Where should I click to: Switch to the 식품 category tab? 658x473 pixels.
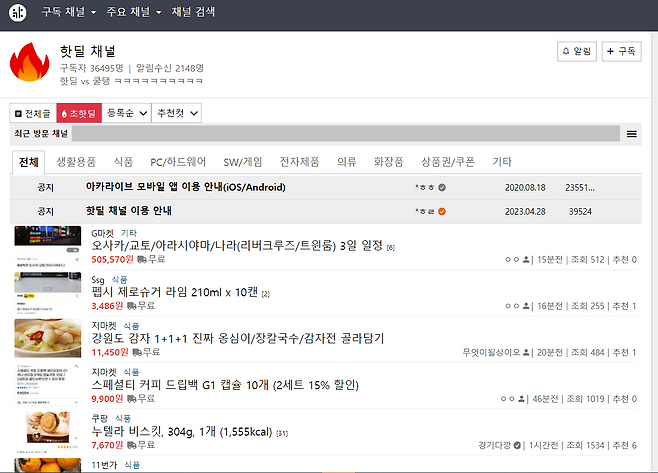point(123,162)
